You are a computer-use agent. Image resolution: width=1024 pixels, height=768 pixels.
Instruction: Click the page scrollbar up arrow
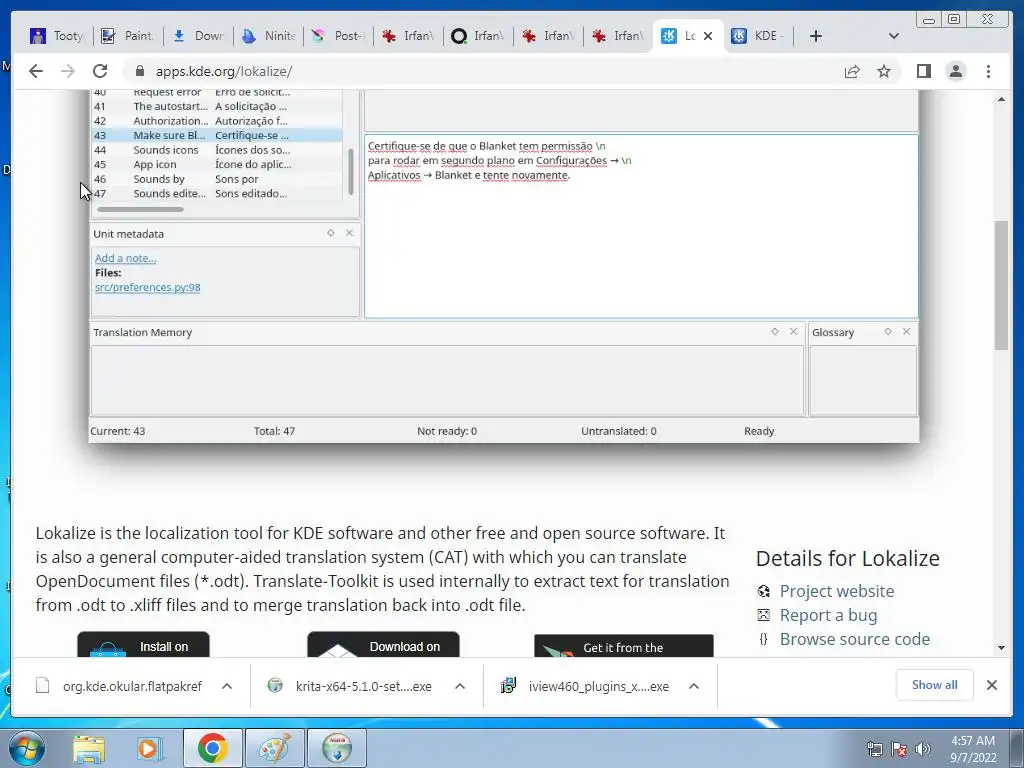(x=1001, y=99)
